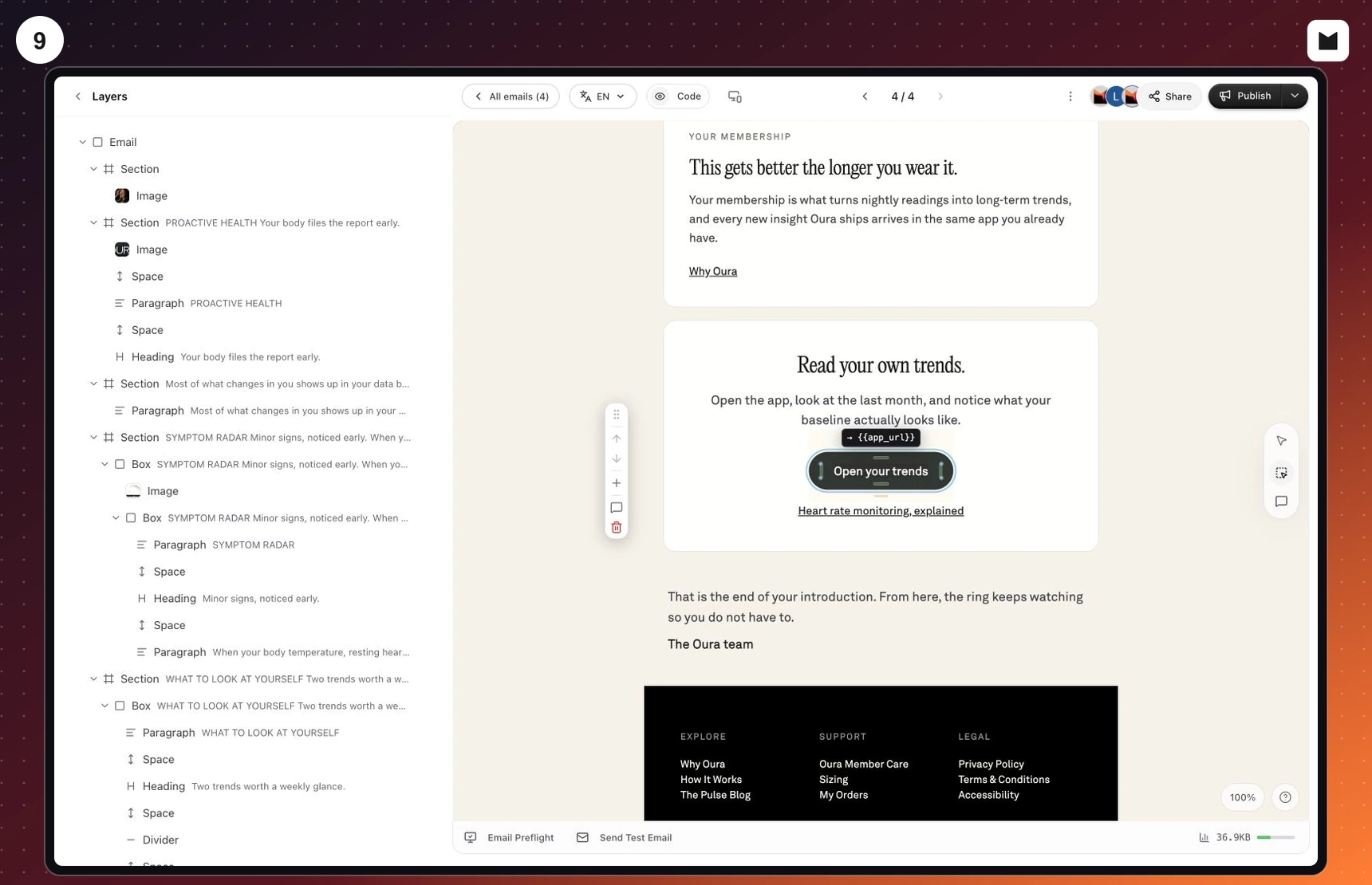The width and height of the screenshot is (1372, 885).
Task: Select the Divider layer
Action: [x=152, y=840]
